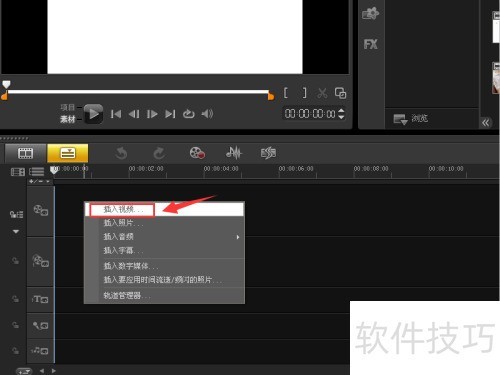500x375 pixels.
Task: Open the sound mixer
Action: (234, 153)
